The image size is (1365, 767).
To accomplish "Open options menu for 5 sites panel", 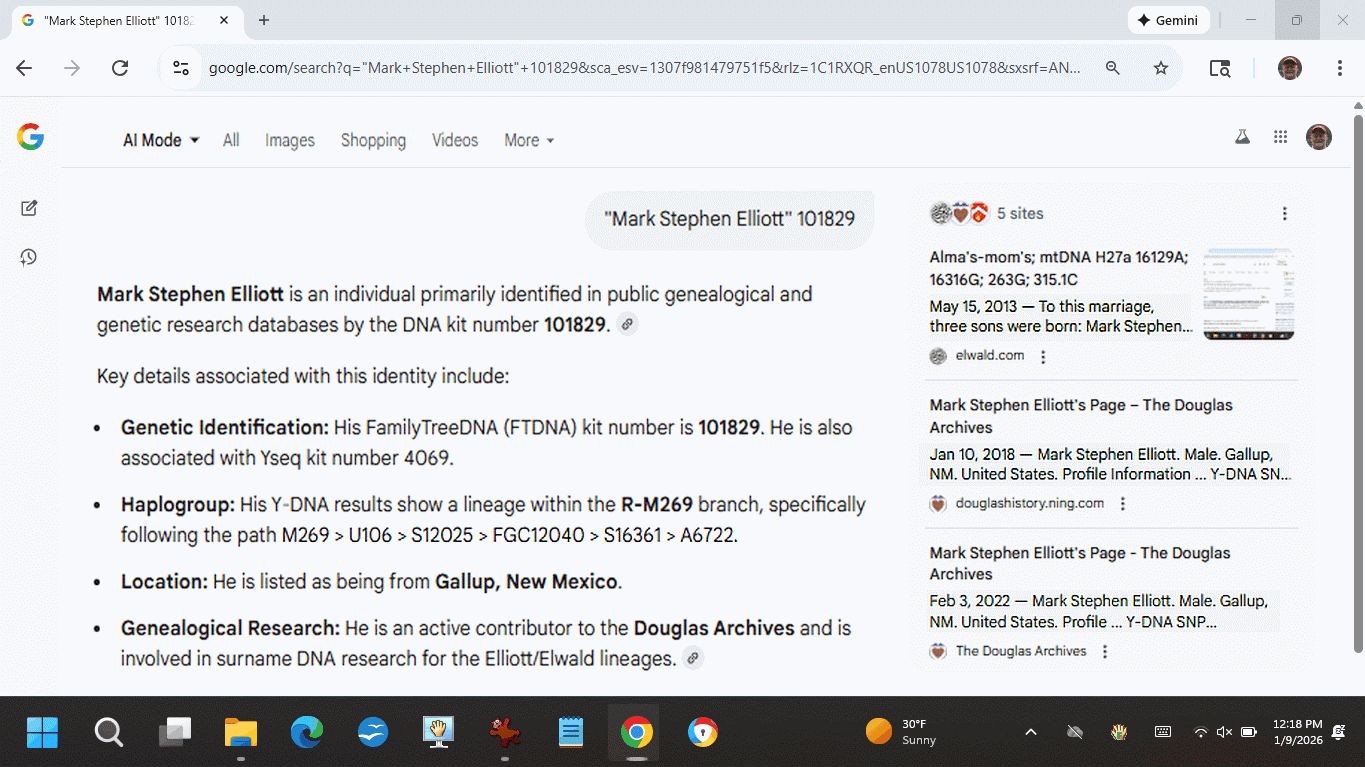I will point(1284,214).
